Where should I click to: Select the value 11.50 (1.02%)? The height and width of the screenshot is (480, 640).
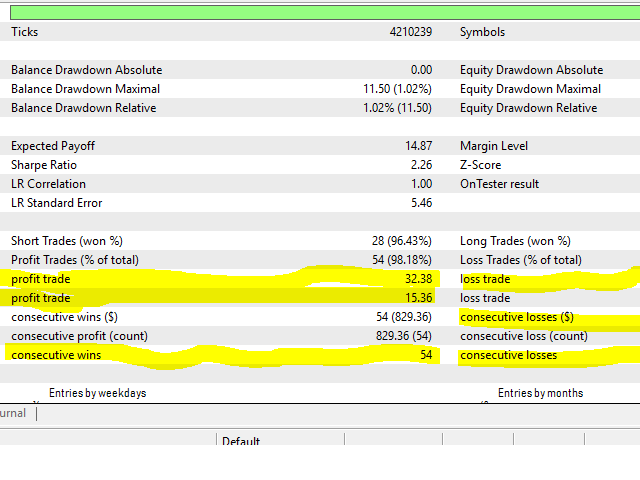tap(398, 89)
